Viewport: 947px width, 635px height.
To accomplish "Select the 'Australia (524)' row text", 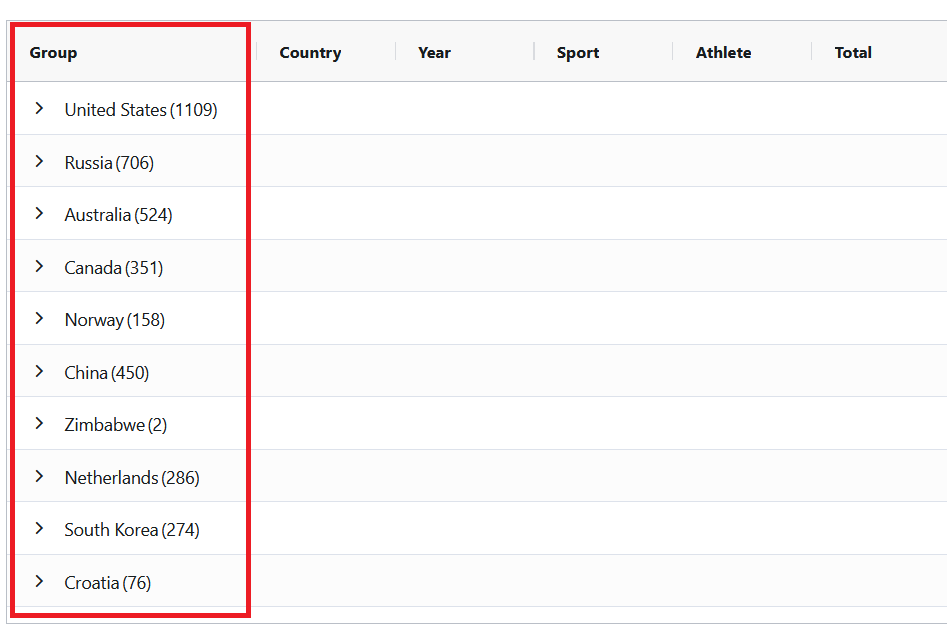I will tap(118, 215).
